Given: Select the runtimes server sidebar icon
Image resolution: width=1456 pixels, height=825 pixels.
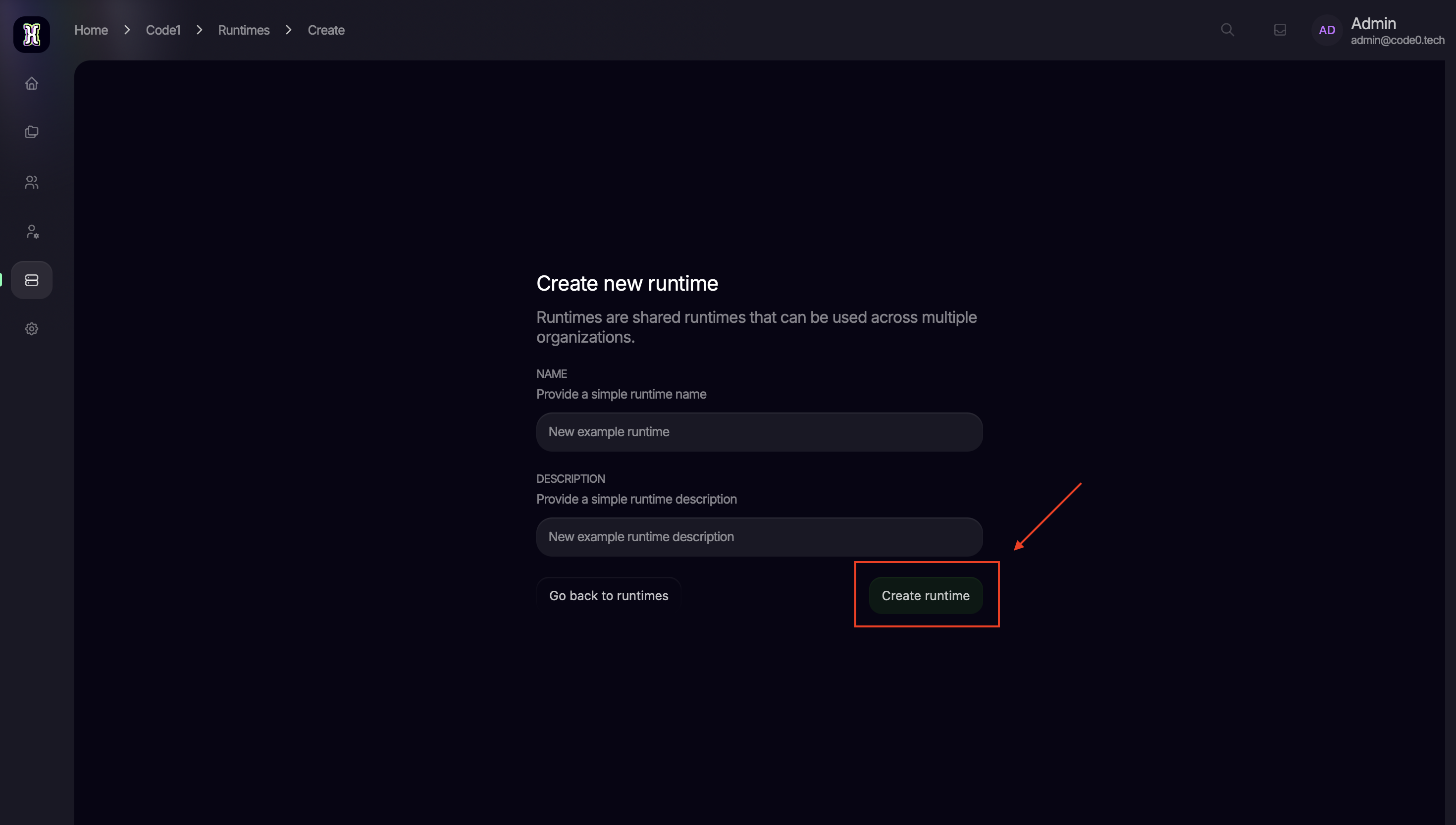Looking at the screenshot, I should [x=32, y=280].
